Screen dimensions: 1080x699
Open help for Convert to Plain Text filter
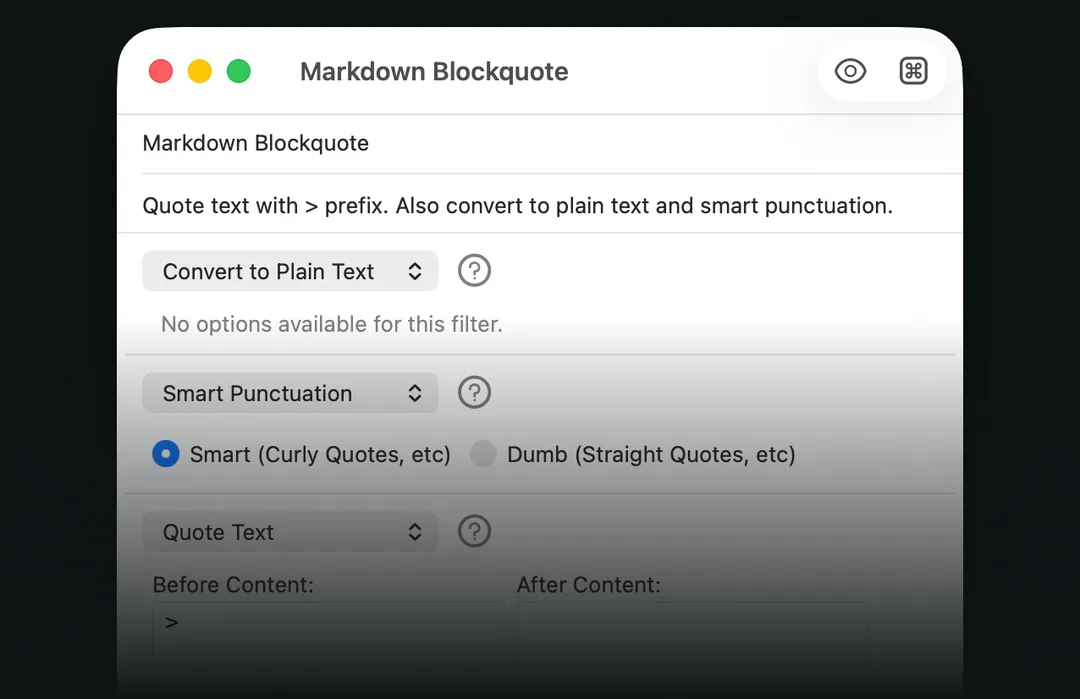coord(475,271)
